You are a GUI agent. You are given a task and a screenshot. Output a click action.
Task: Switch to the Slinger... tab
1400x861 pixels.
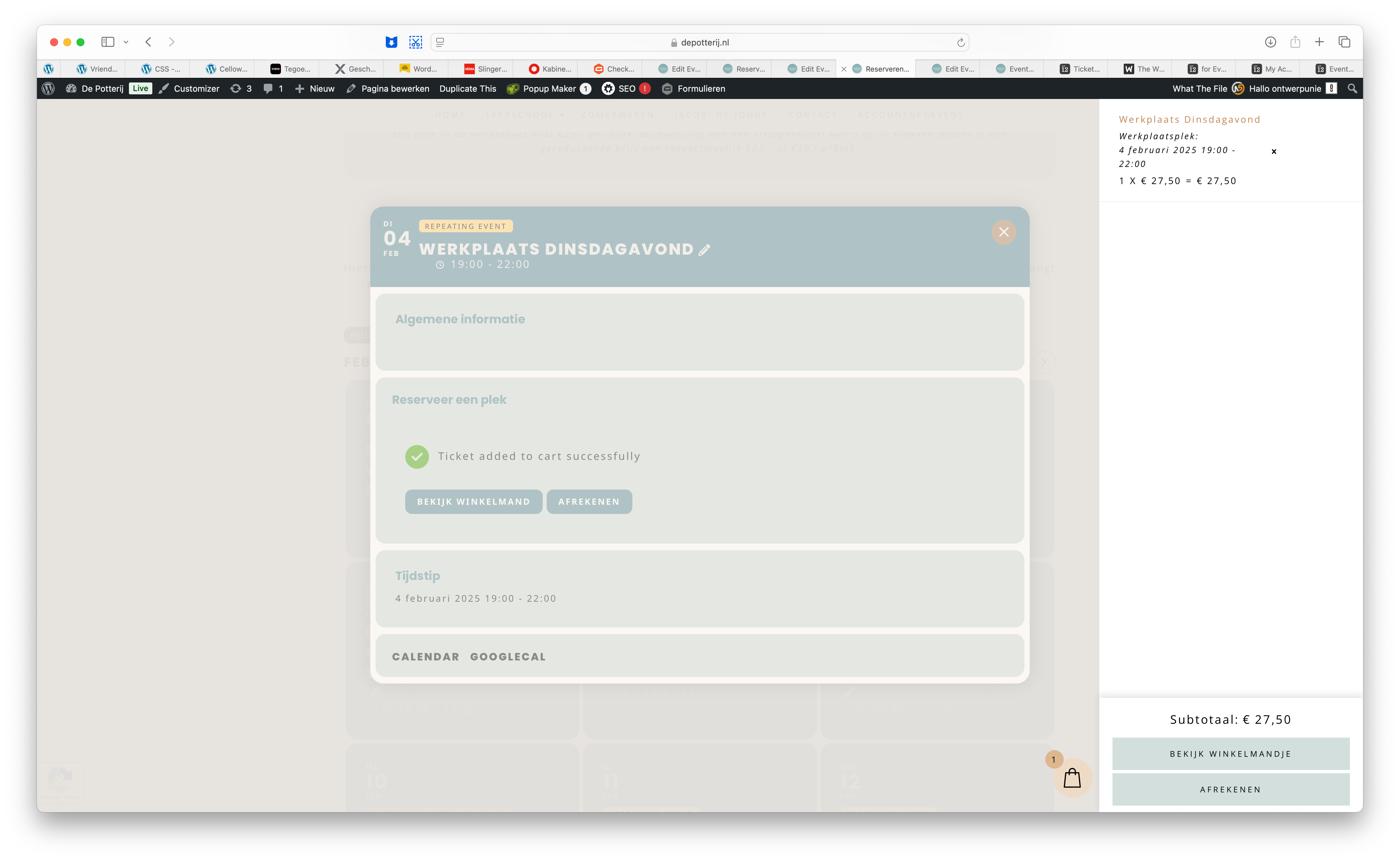click(x=485, y=69)
